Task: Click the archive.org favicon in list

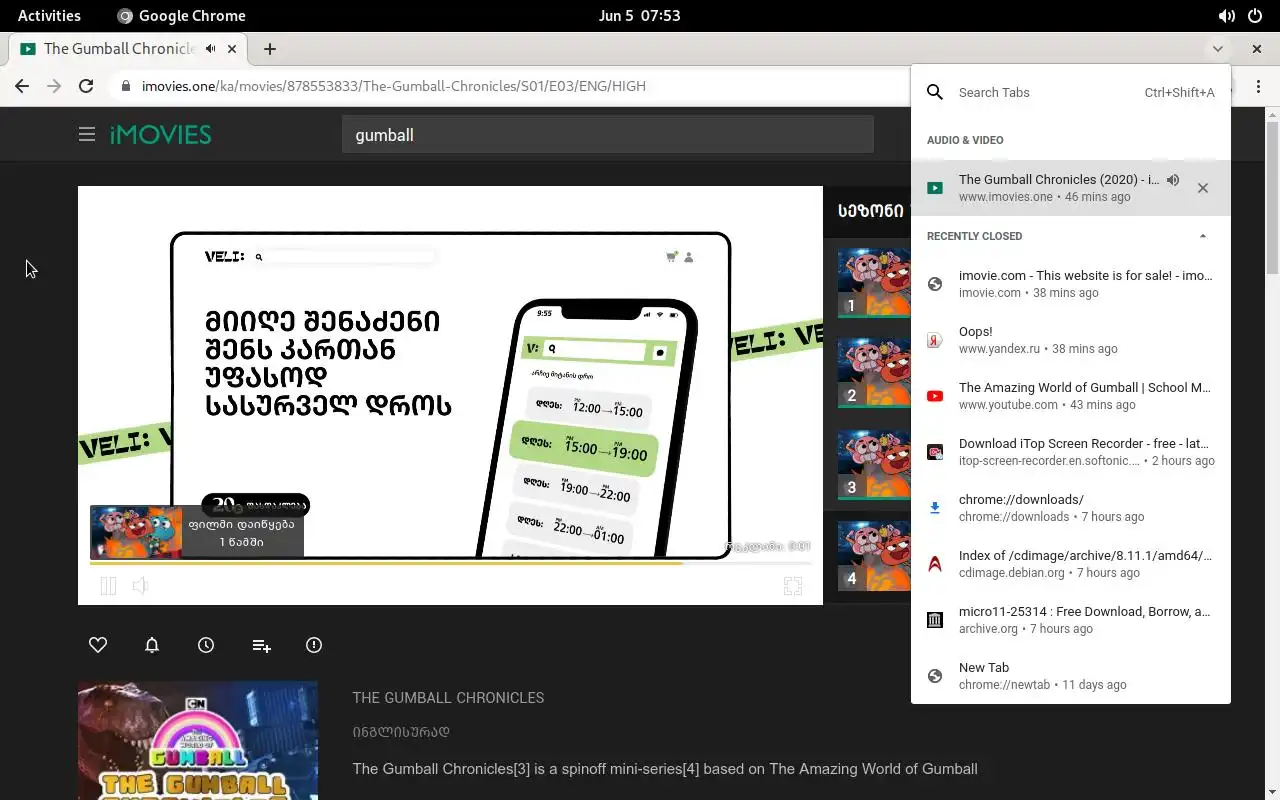Action: click(x=935, y=620)
